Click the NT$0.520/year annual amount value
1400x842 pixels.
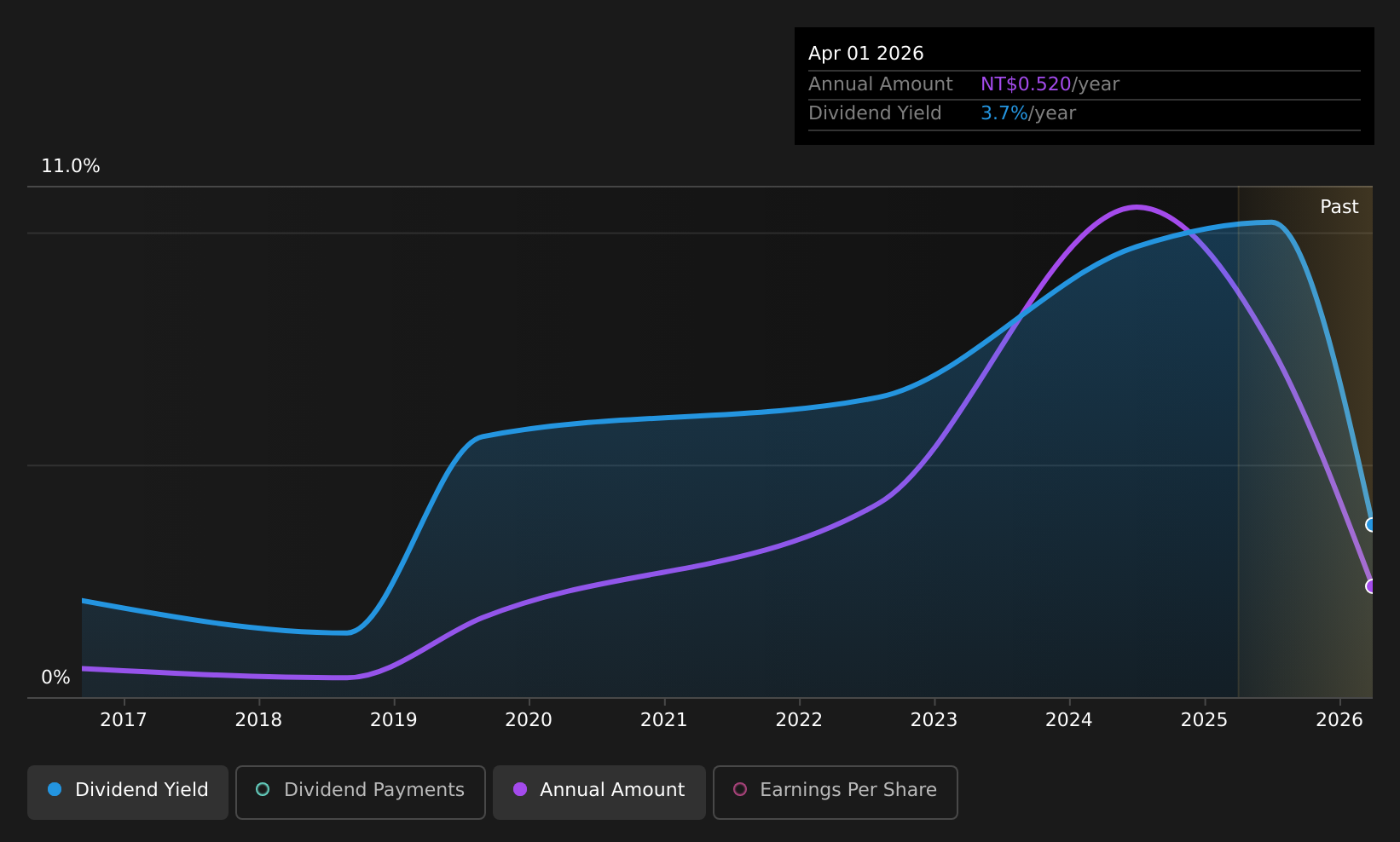(1050, 84)
